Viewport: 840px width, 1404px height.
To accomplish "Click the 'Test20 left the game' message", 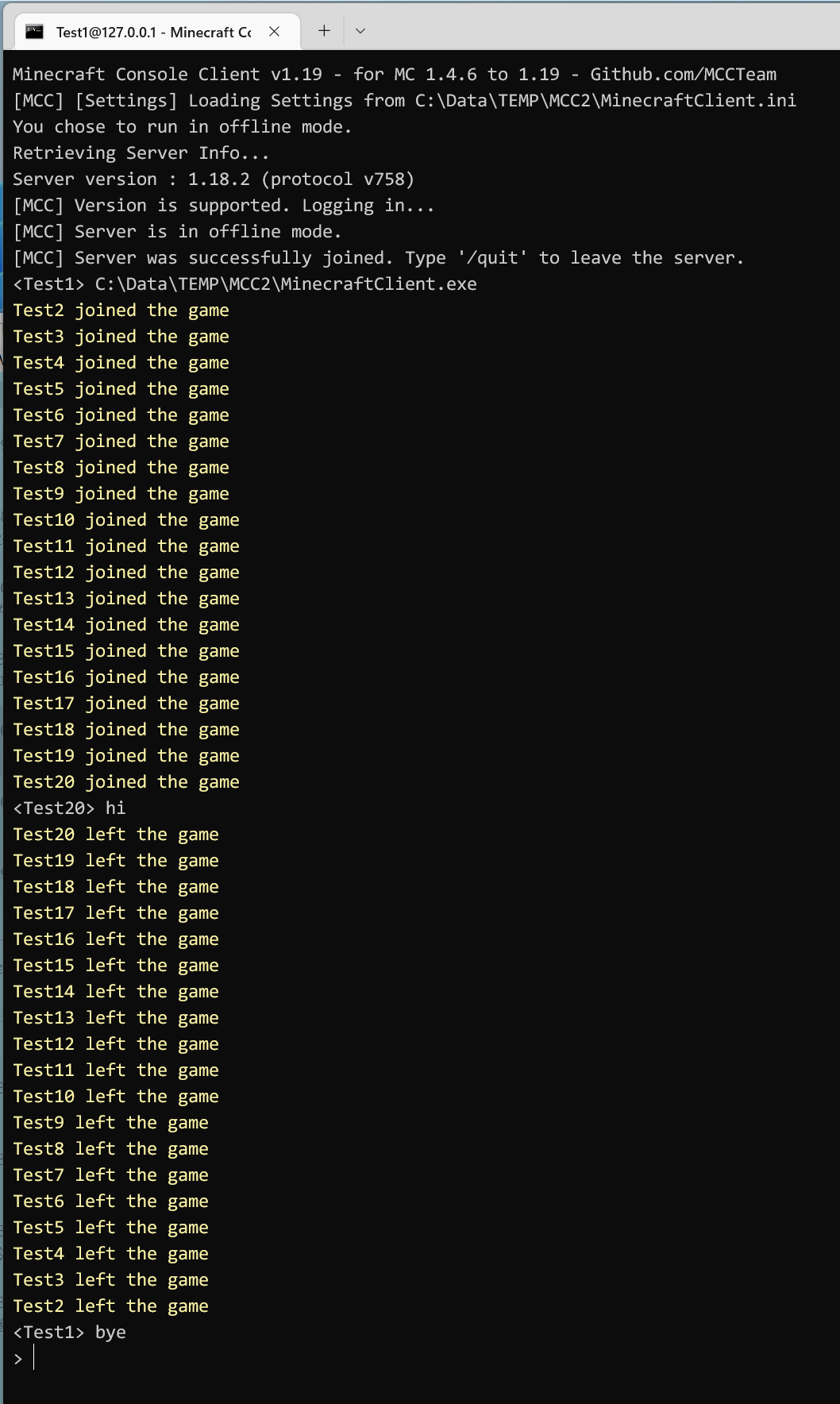I will pyautogui.click(x=116, y=834).
